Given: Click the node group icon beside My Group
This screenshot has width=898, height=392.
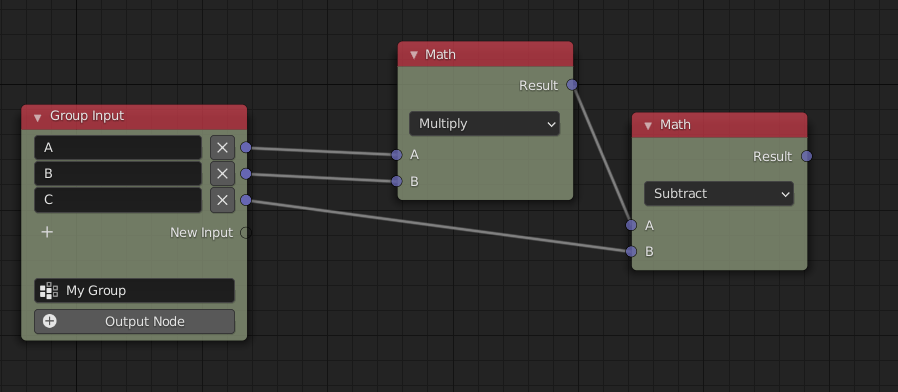Looking at the screenshot, I should 49,291.
